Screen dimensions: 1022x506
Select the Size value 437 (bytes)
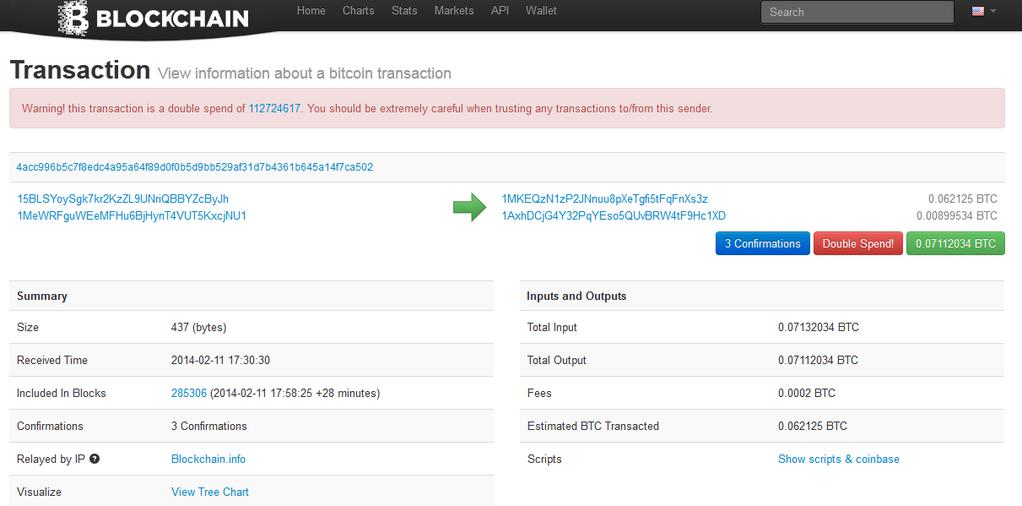point(199,327)
